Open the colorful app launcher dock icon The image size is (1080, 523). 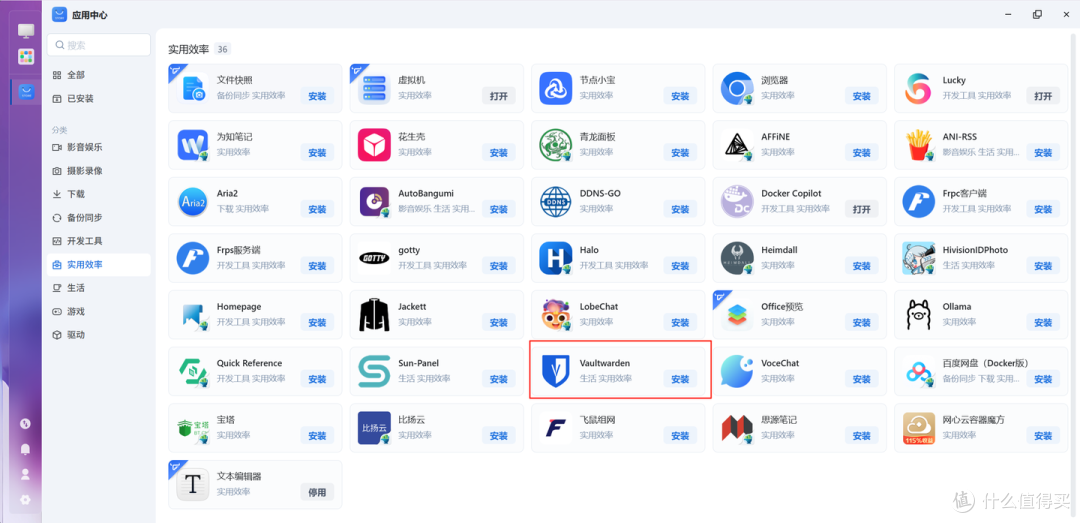pos(25,57)
